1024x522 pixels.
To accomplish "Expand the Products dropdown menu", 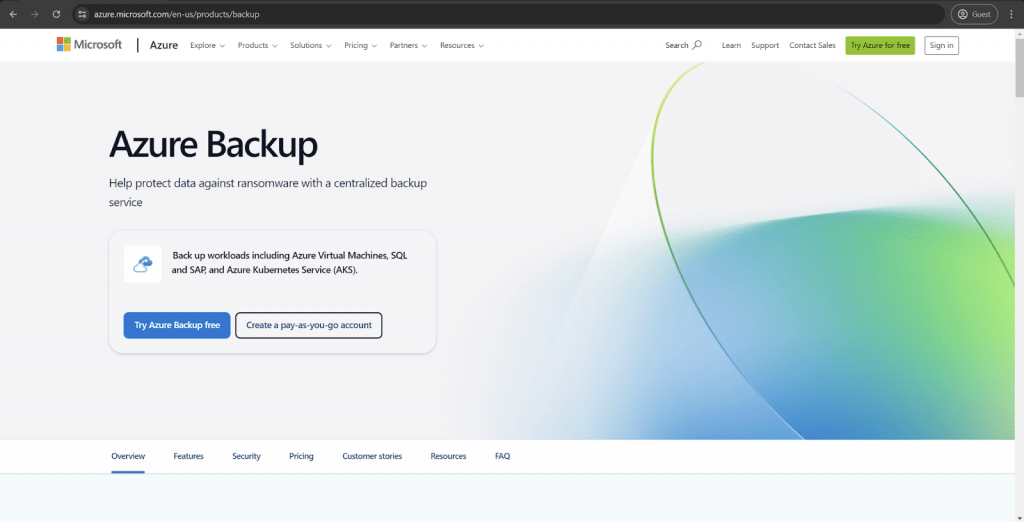I will [x=257, y=45].
